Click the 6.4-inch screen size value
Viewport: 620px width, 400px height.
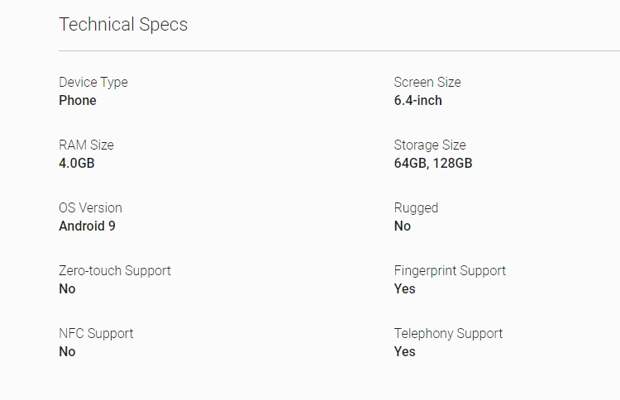point(418,100)
